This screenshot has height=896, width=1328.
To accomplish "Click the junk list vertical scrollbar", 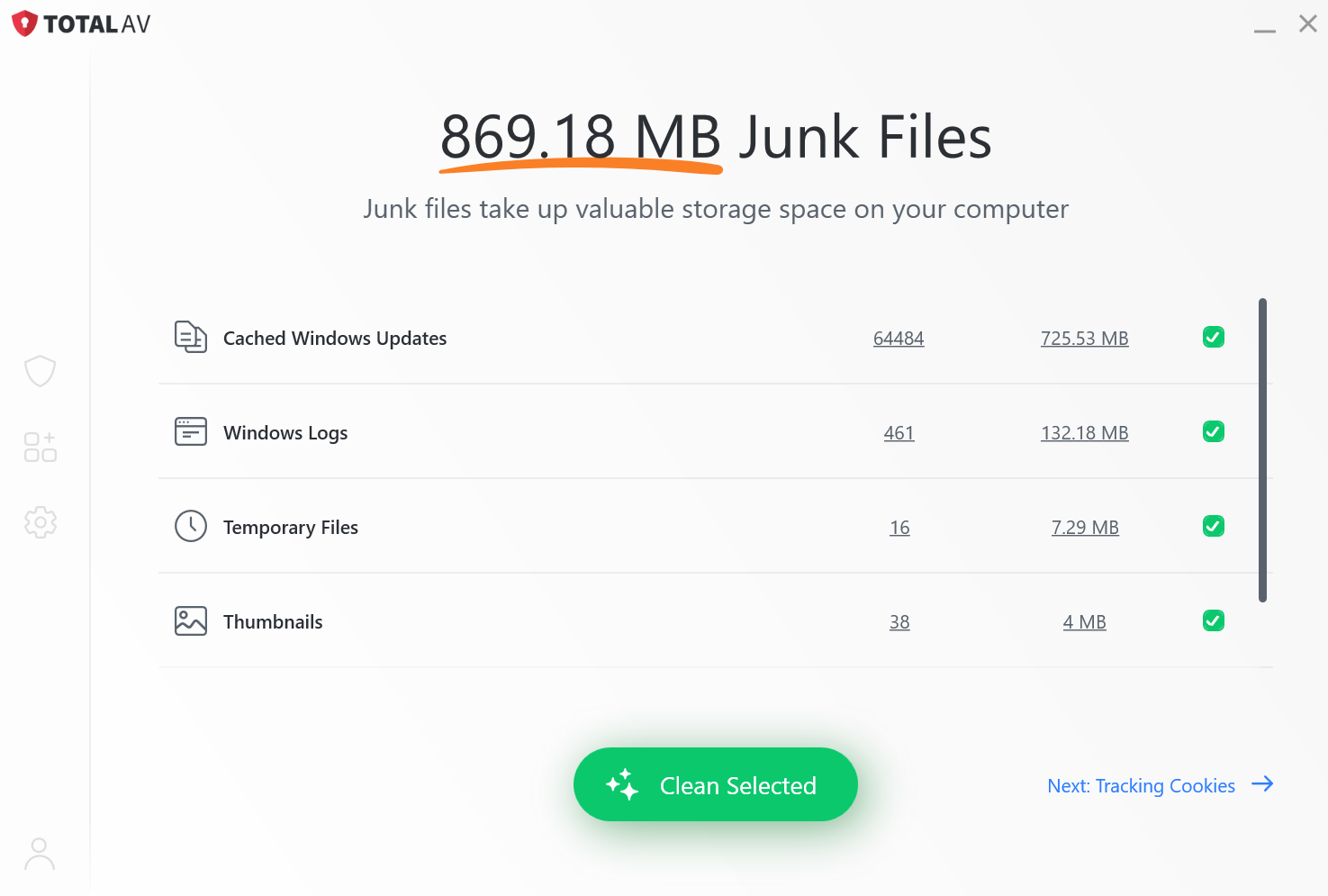I will point(1262,450).
